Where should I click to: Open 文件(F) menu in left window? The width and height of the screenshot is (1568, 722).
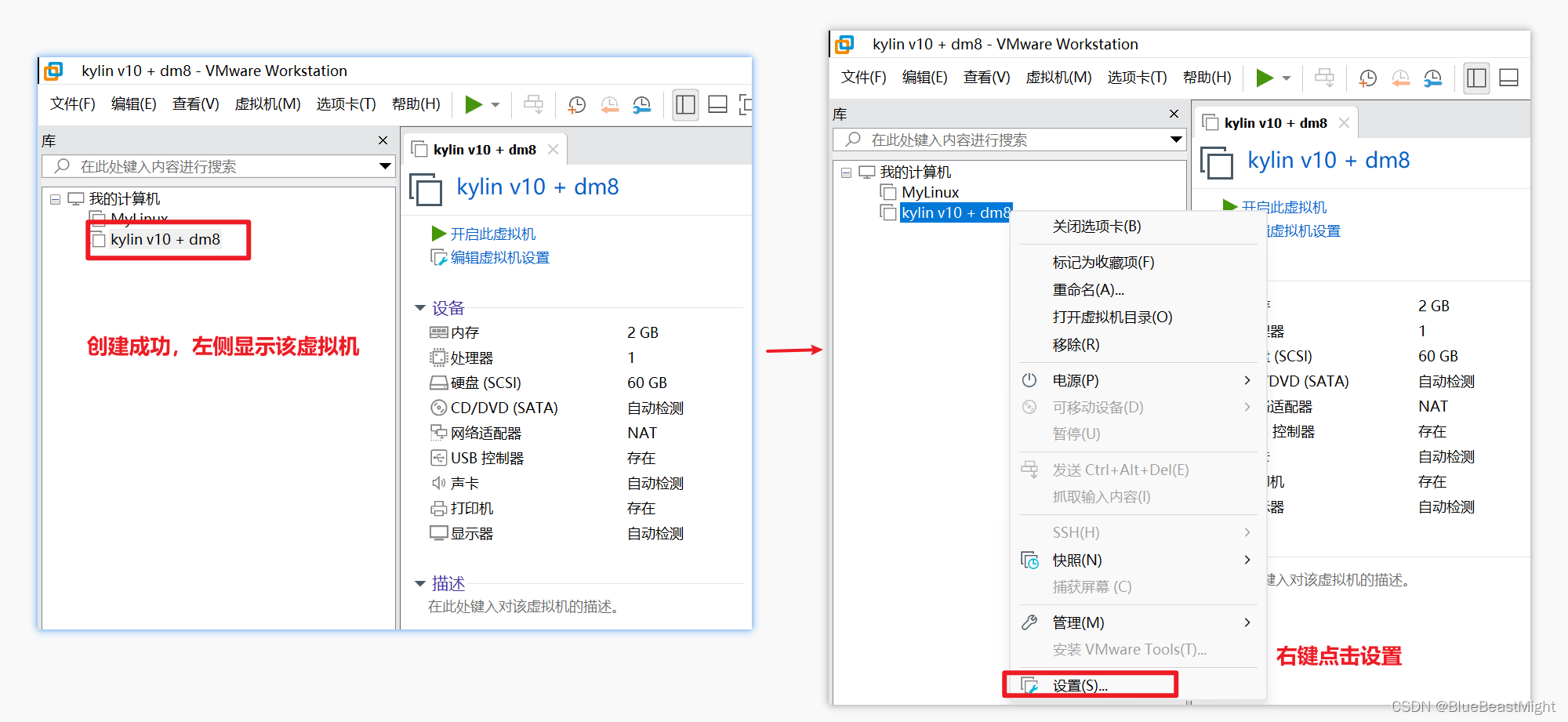tap(73, 104)
